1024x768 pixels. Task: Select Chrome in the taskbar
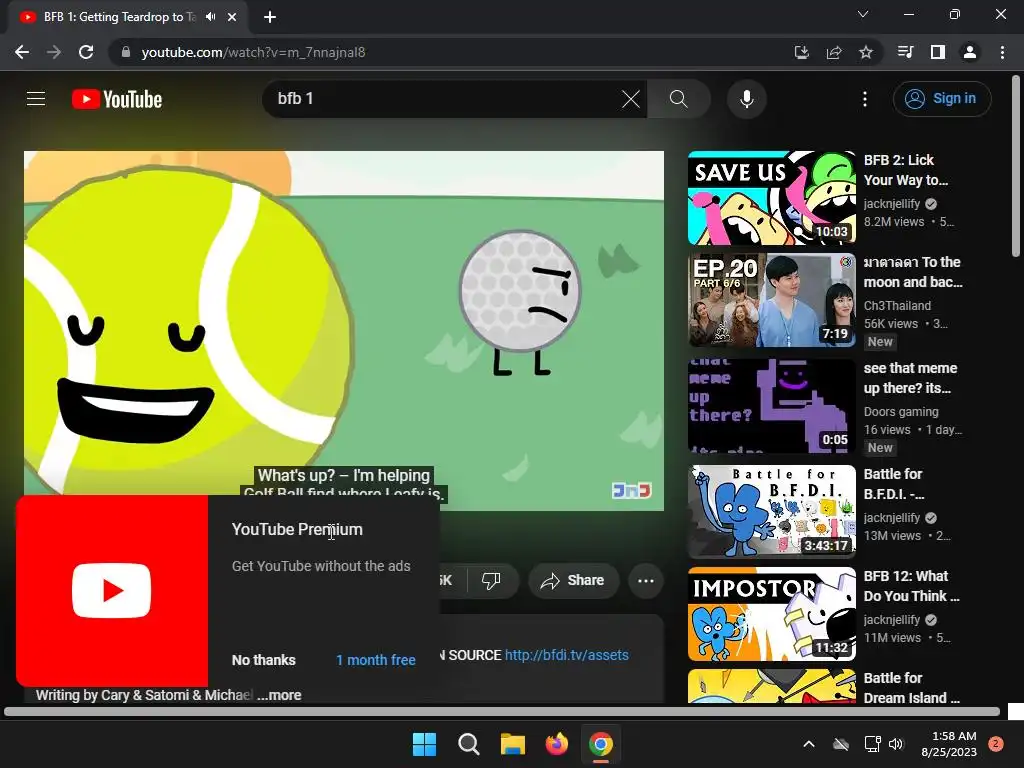[x=601, y=744]
